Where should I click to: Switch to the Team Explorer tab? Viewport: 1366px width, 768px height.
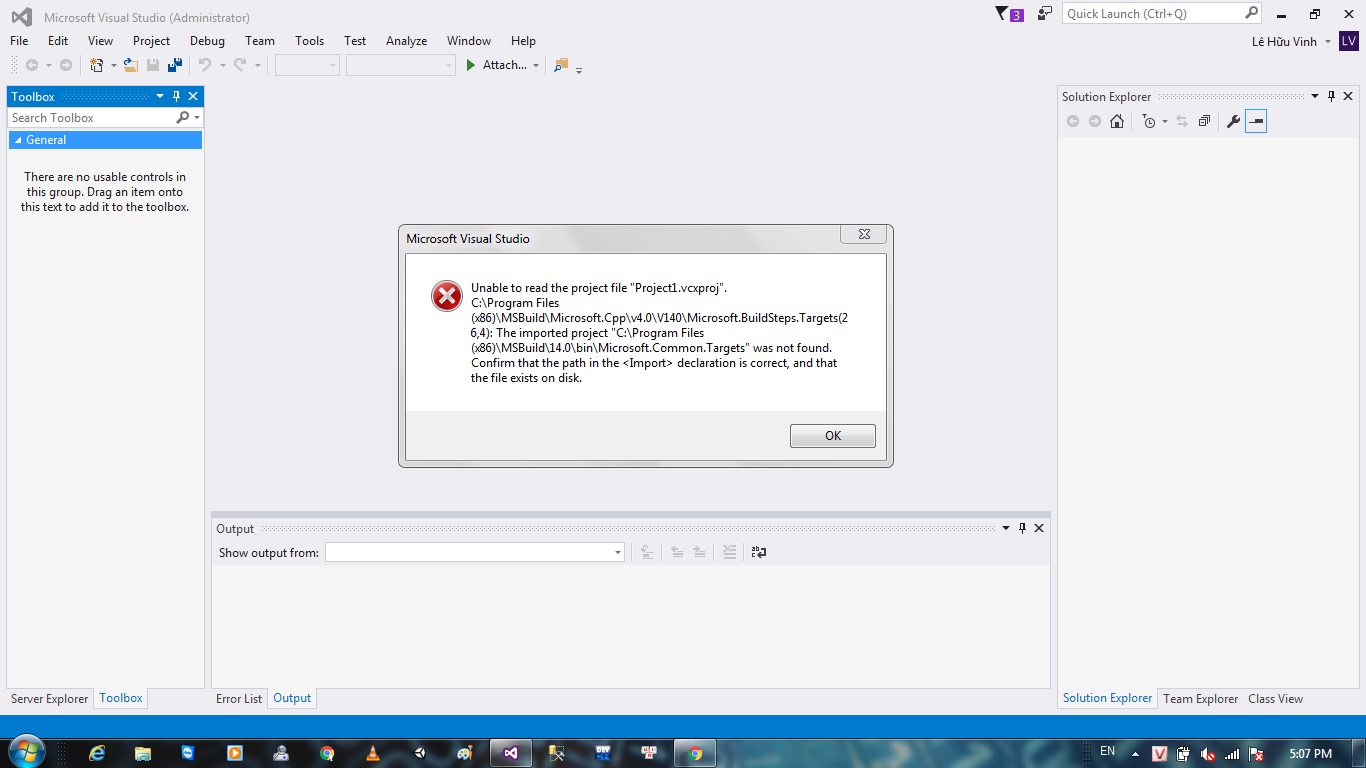[1200, 699]
